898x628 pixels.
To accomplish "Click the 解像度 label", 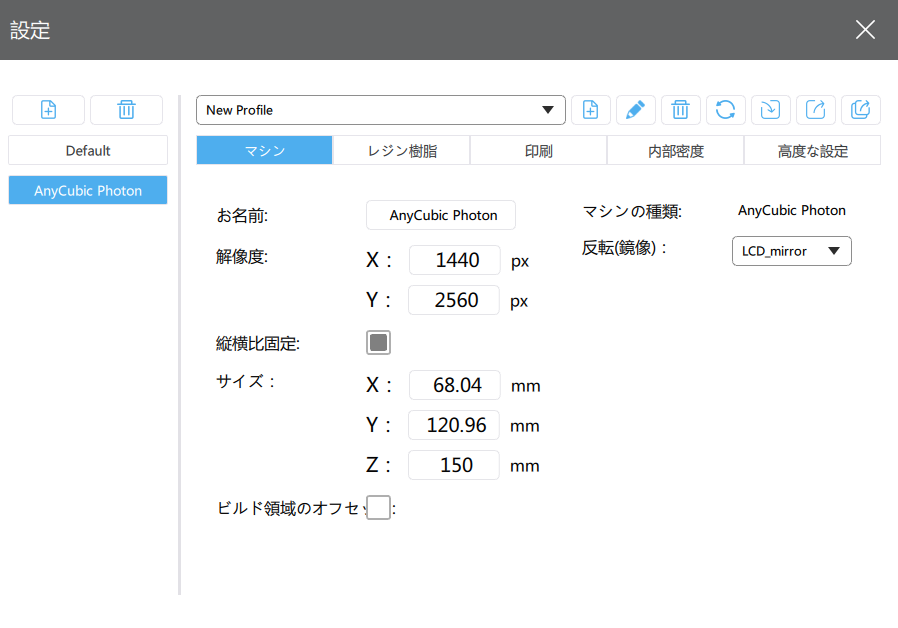I will 242,256.
